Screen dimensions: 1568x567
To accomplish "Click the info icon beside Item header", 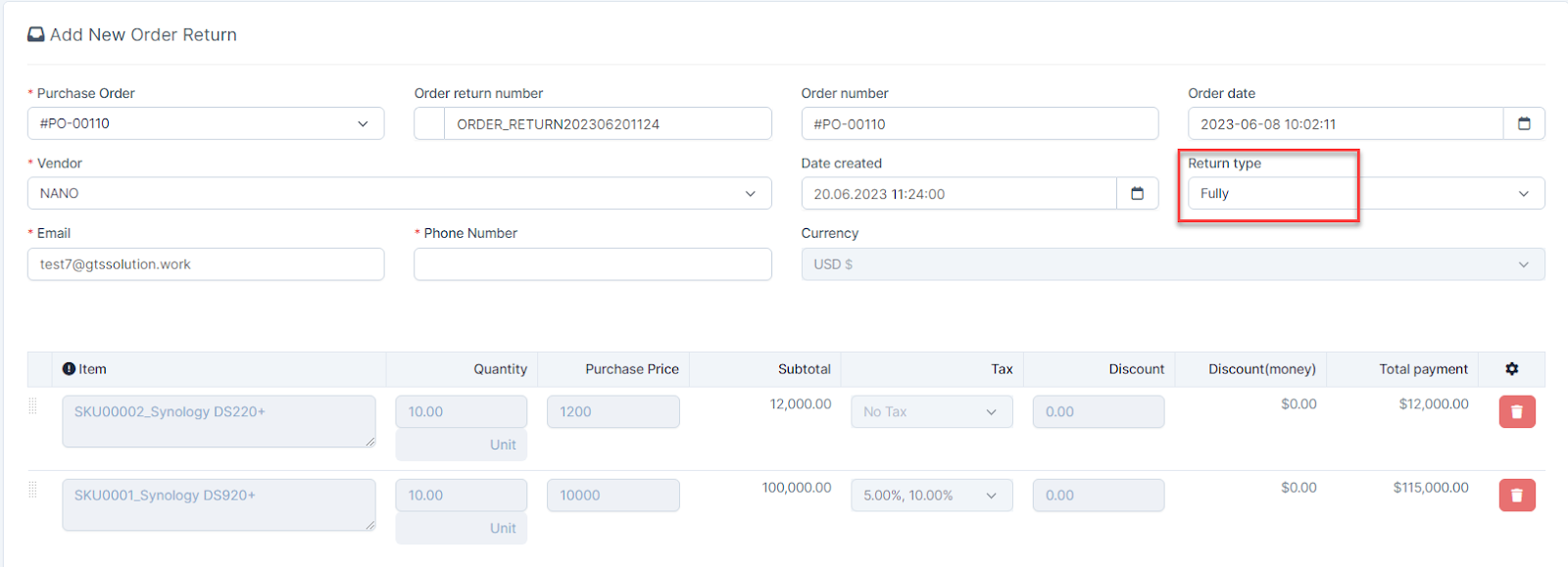I will pos(69,369).
